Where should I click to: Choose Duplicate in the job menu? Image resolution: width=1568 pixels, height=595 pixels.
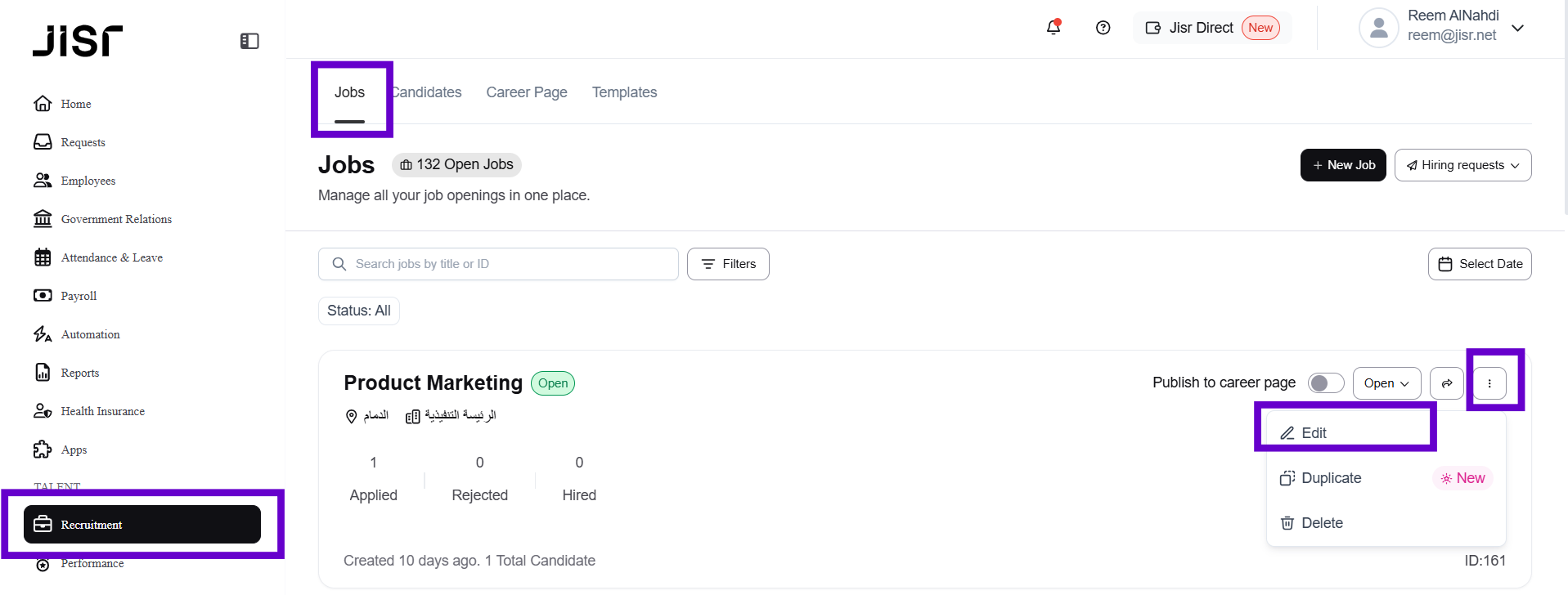1331,478
